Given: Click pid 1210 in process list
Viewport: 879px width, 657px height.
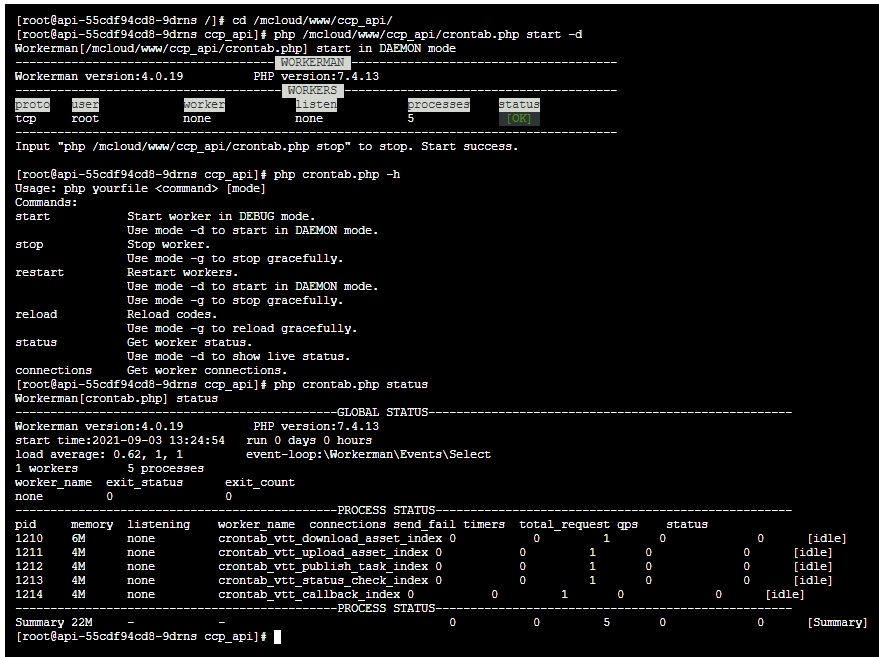Looking at the screenshot, I should click(29, 538).
